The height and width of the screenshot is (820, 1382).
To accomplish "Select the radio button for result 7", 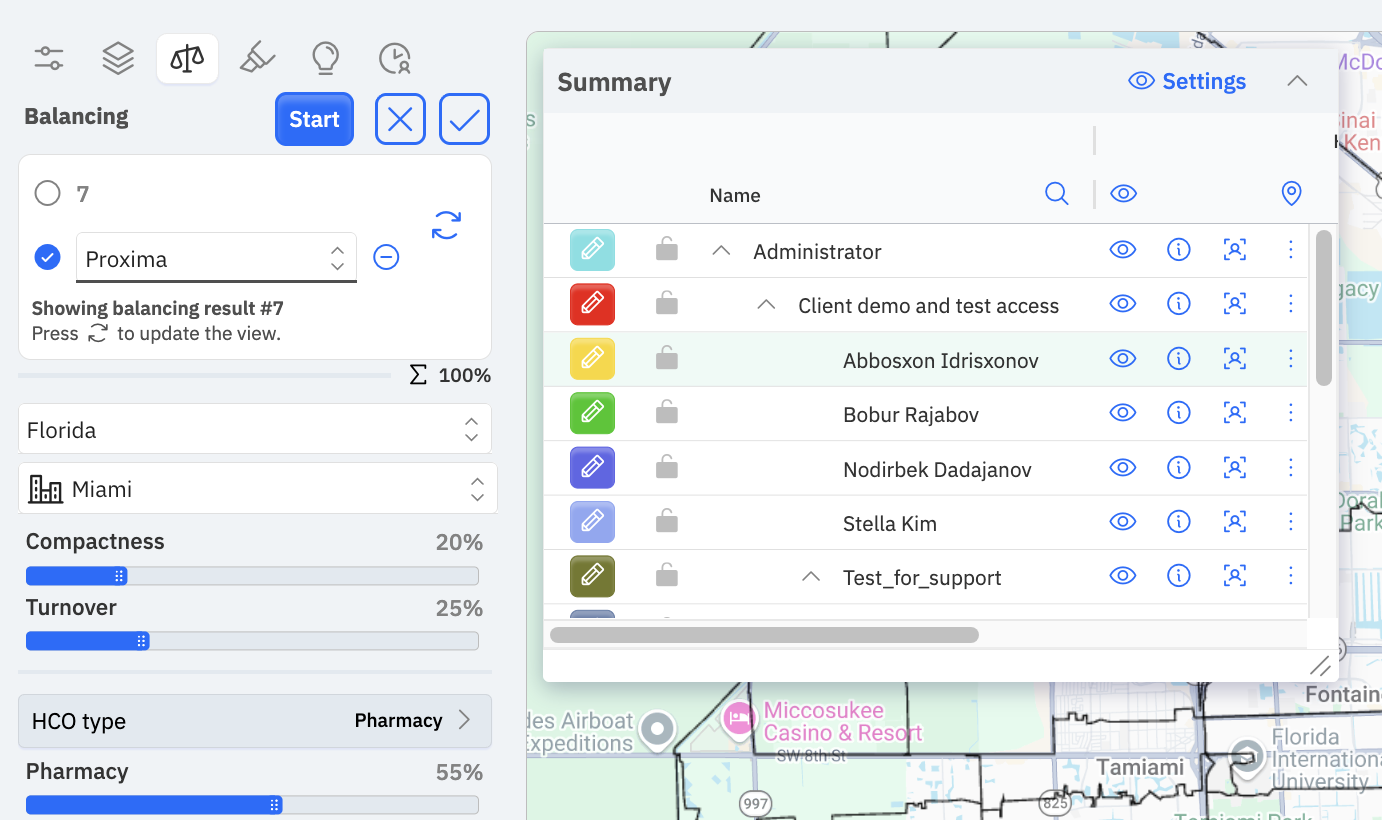I will pos(48,193).
